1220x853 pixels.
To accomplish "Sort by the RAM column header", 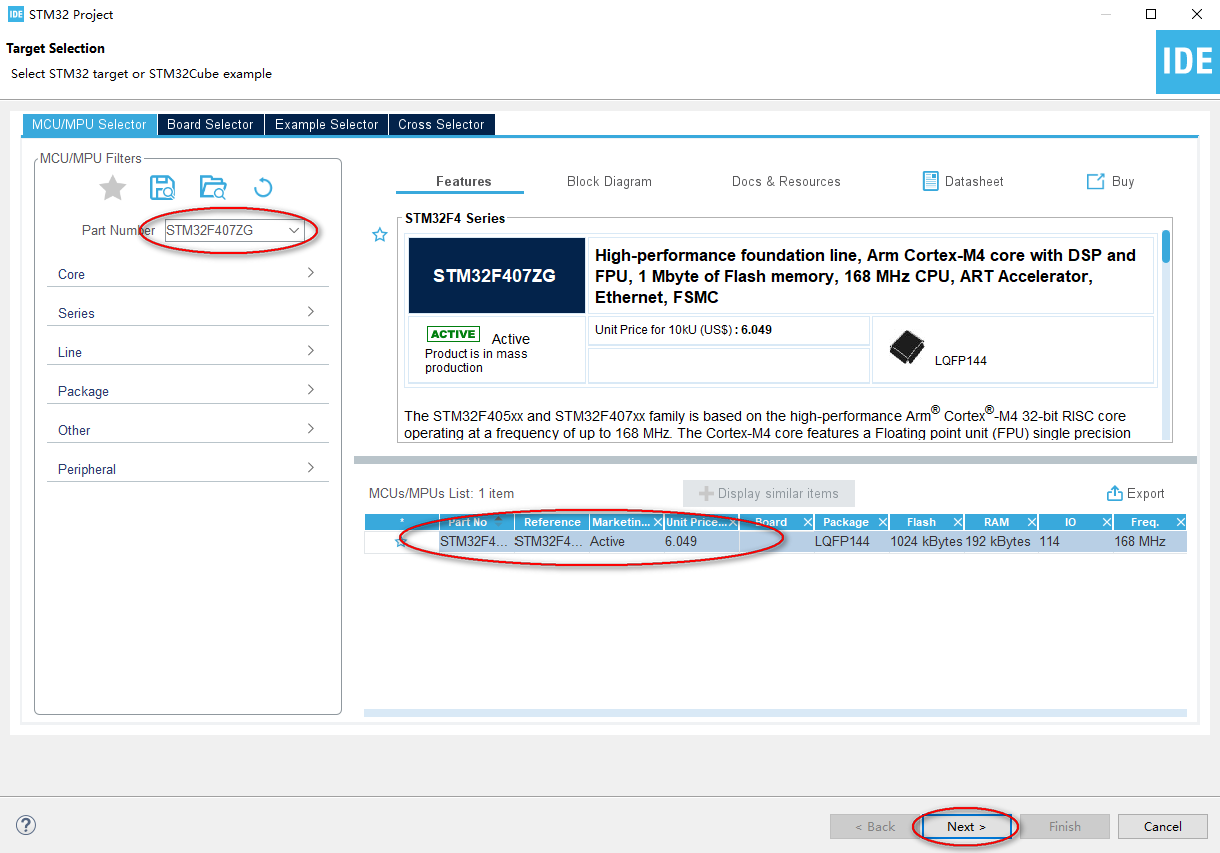I will pos(996,522).
